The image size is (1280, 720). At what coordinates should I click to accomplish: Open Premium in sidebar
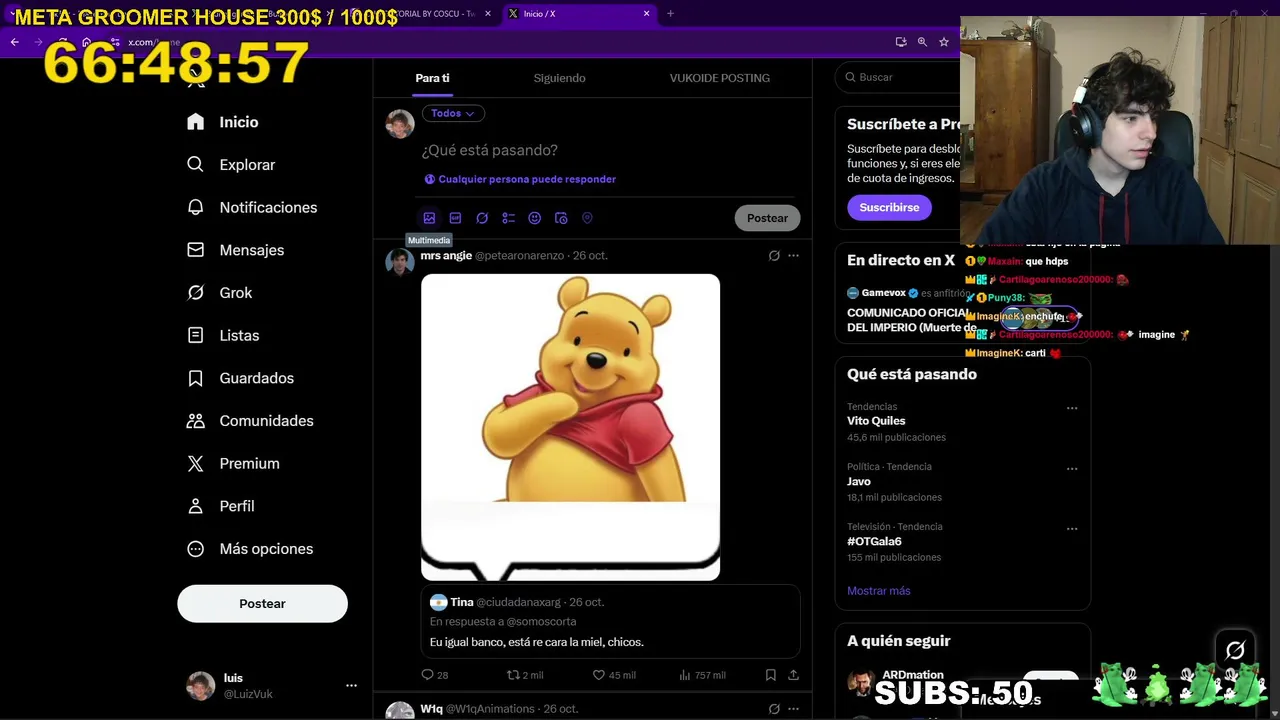click(233, 463)
